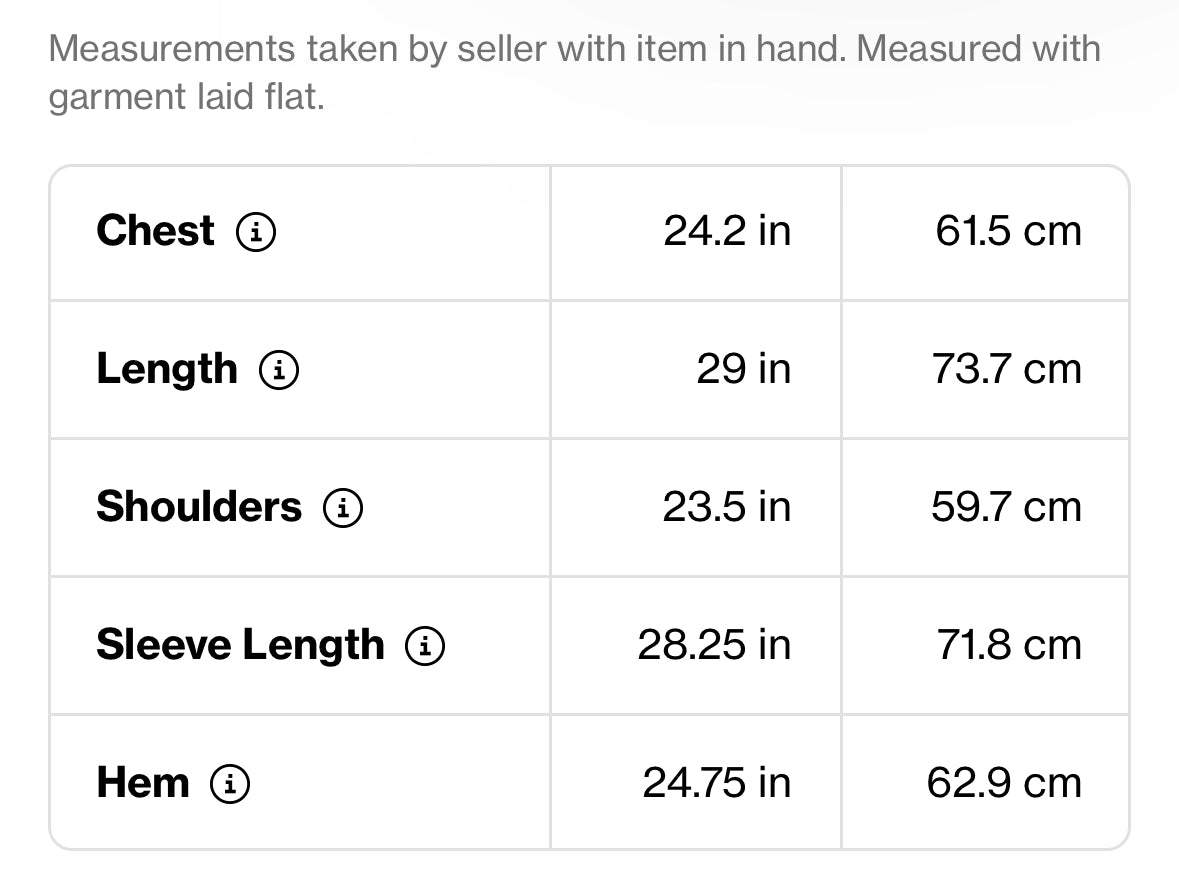Viewport: 1179px width, 889px height.
Task: Click the 23.5 in shoulders value
Action: pyautogui.click(x=727, y=507)
